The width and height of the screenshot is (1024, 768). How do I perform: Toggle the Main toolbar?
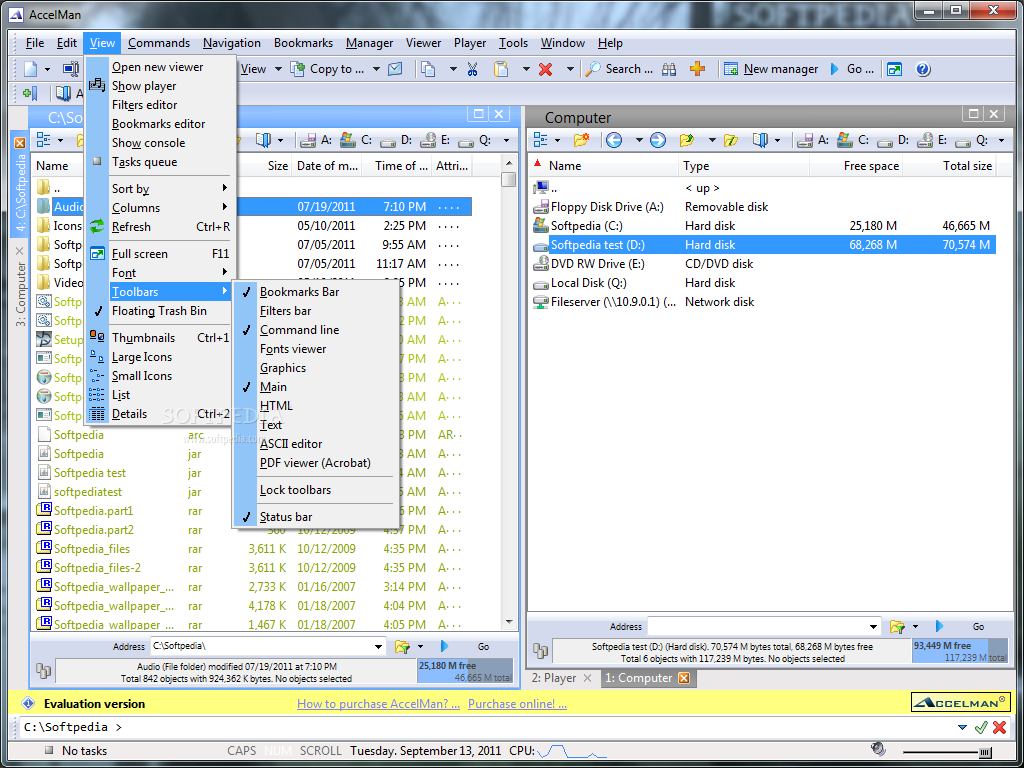point(315,387)
